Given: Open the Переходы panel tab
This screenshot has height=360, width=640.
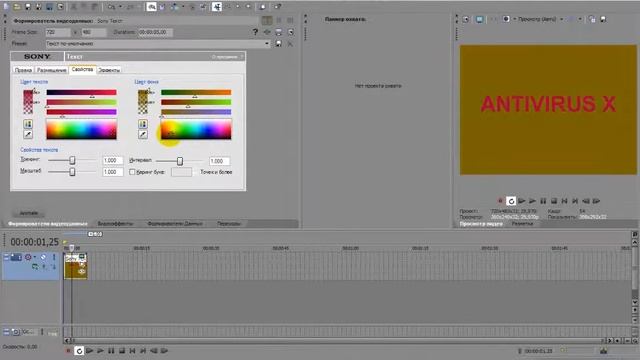Looking at the screenshot, I should [229, 224].
